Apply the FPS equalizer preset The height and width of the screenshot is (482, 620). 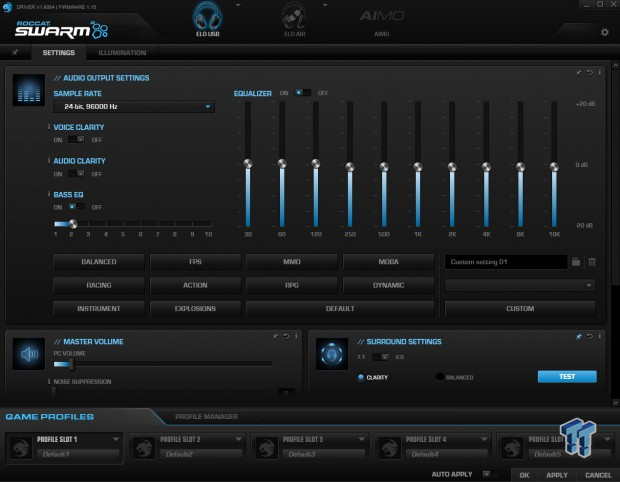pos(195,262)
